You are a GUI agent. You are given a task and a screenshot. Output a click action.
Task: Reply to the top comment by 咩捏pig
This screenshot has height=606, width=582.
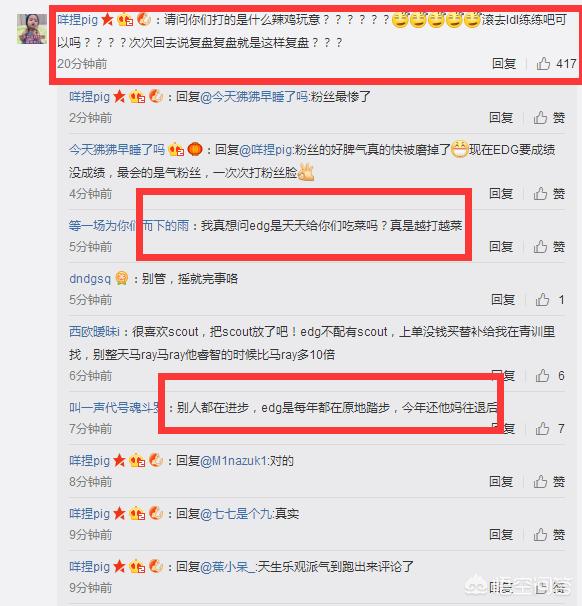[504, 63]
